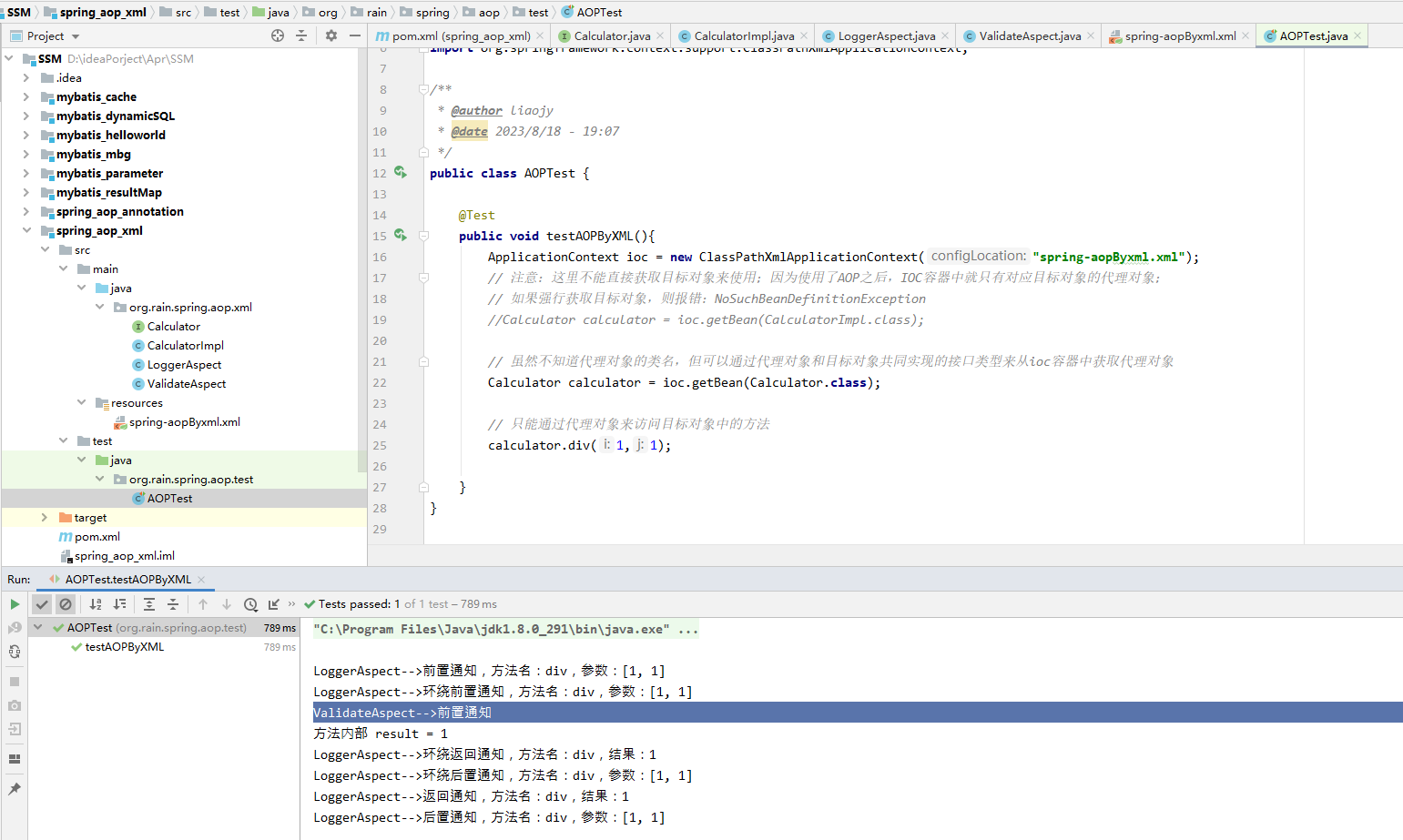Fold the Javadoc comment block at line 8
Viewport: 1403px width, 840px height.
point(423,89)
